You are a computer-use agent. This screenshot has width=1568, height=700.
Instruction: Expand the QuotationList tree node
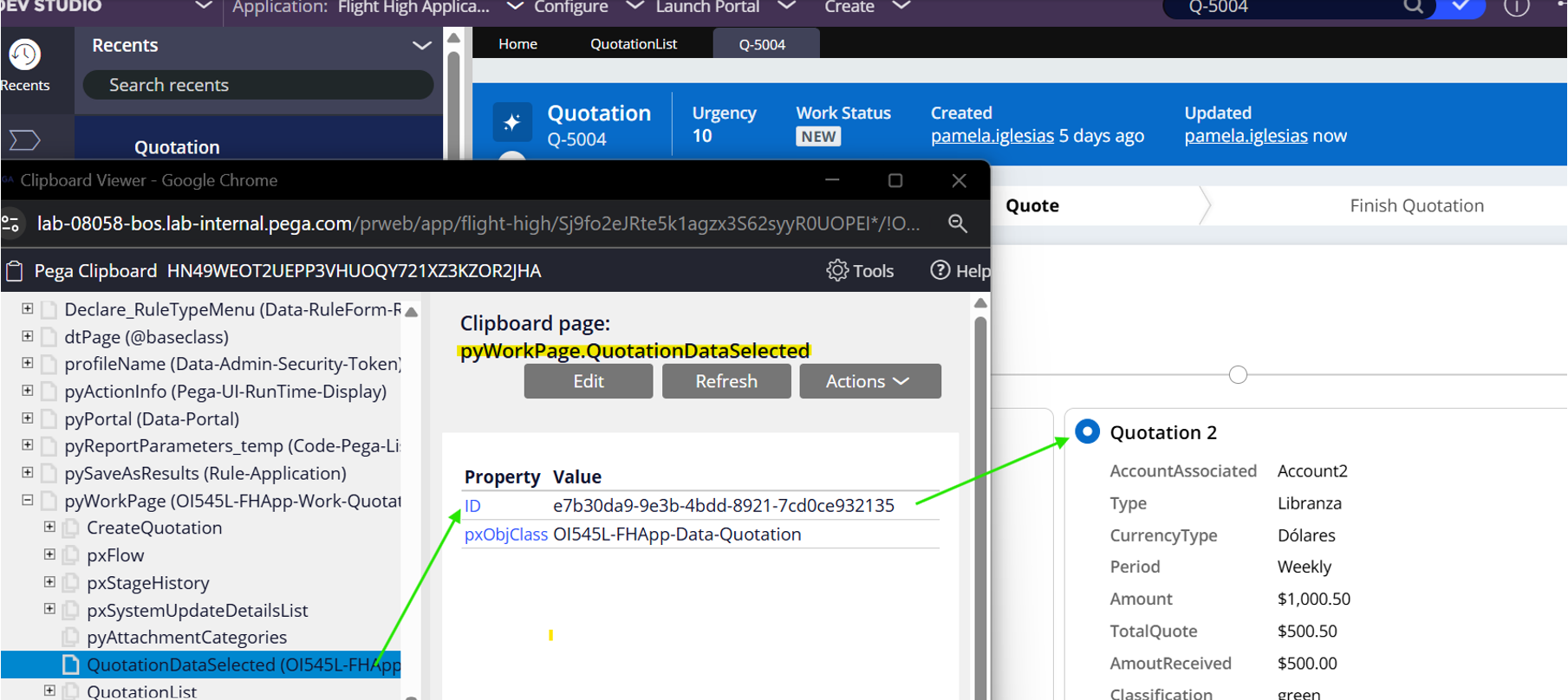pyautogui.click(x=49, y=690)
